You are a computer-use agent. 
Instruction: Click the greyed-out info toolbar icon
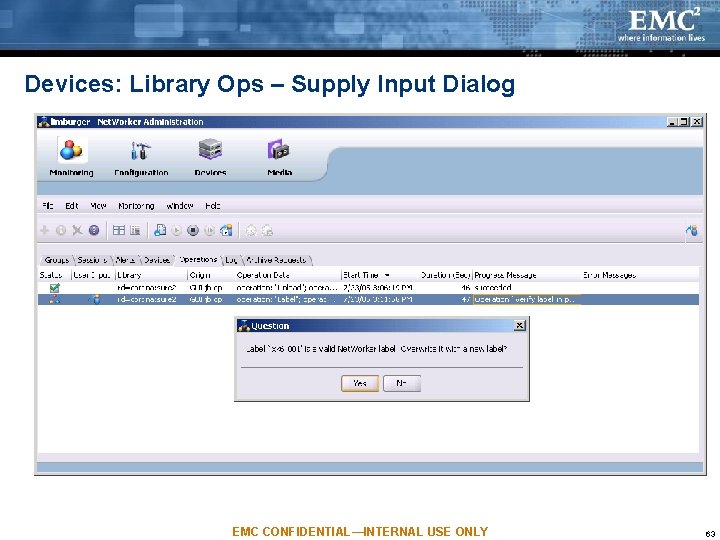(61, 230)
